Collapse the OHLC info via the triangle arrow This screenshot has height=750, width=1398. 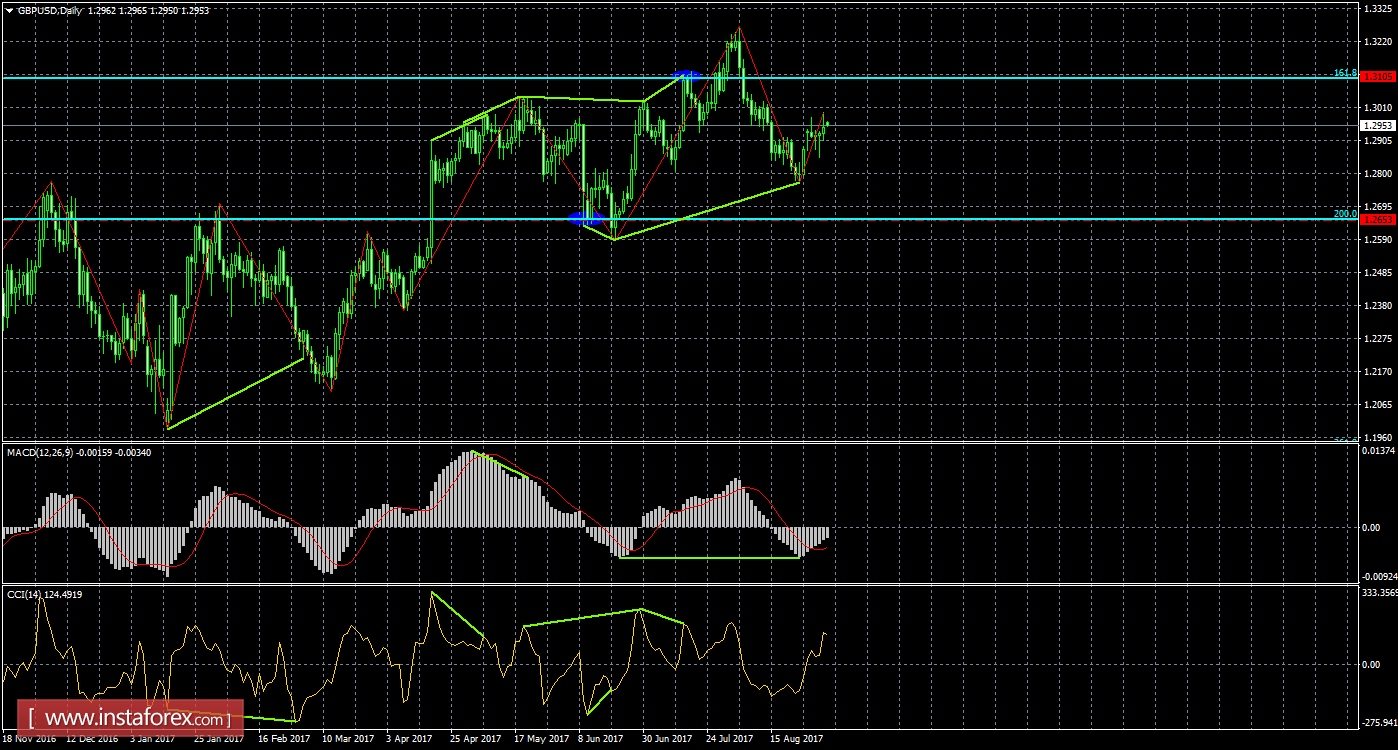10,8
